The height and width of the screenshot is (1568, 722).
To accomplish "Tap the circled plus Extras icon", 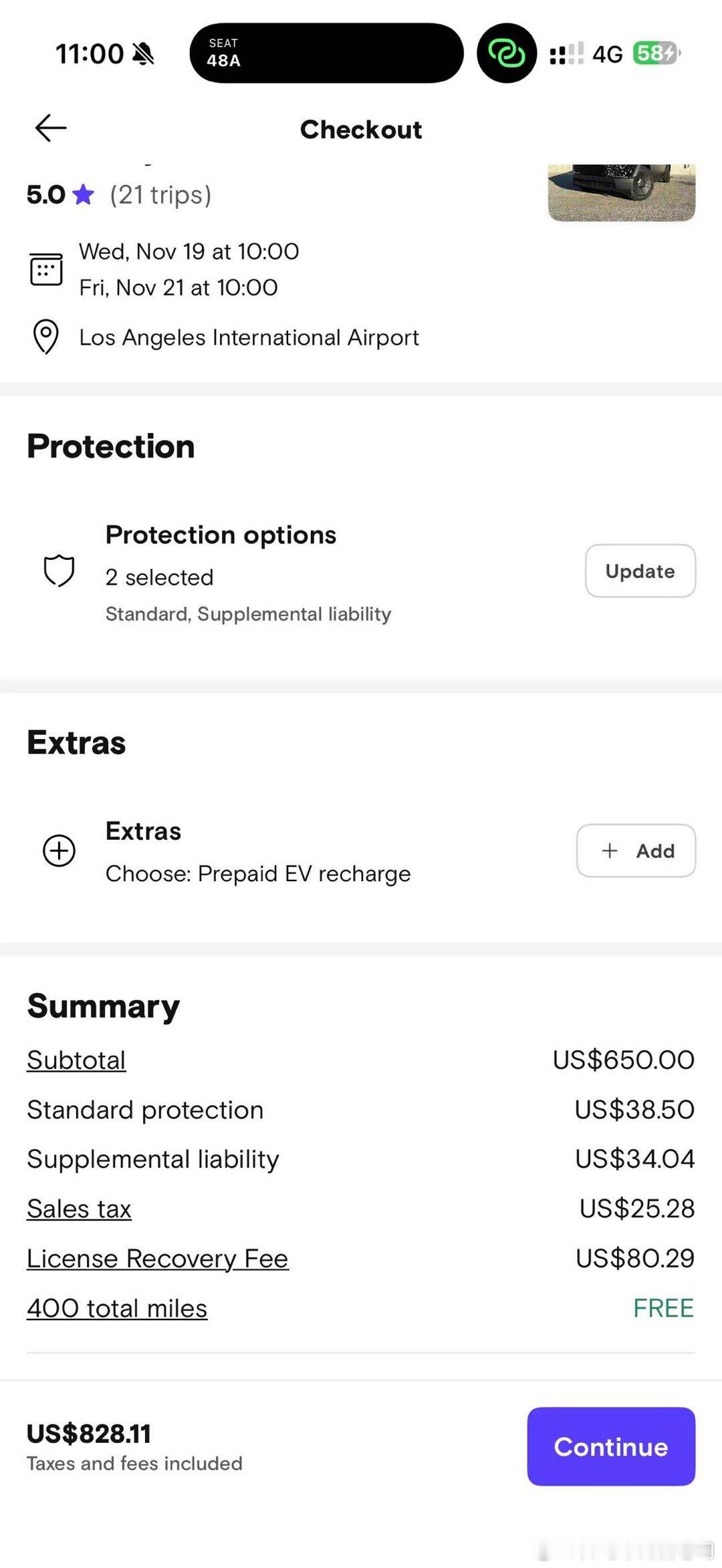I will [x=59, y=850].
